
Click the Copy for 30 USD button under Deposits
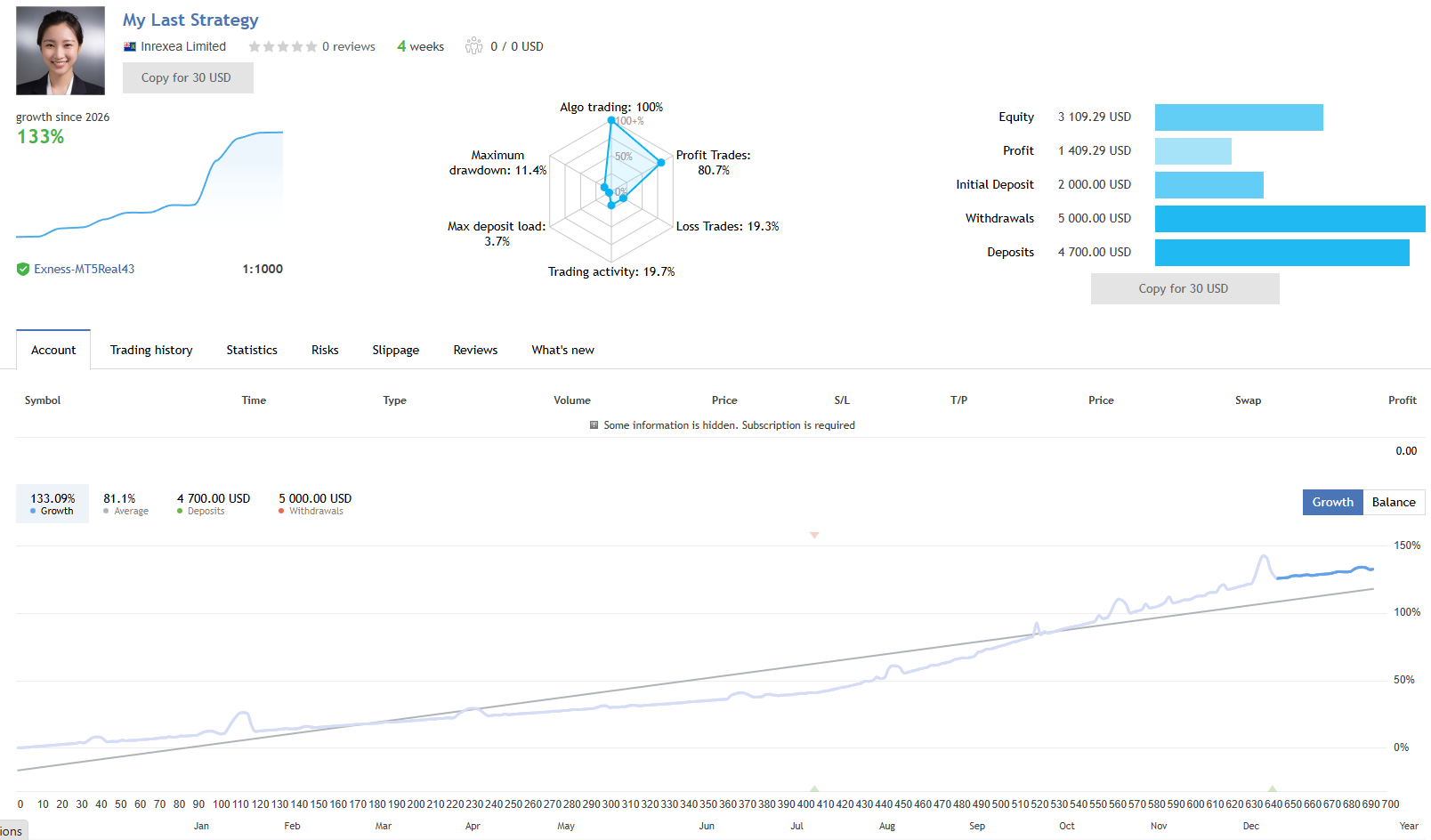pyautogui.click(x=1184, y=288)
